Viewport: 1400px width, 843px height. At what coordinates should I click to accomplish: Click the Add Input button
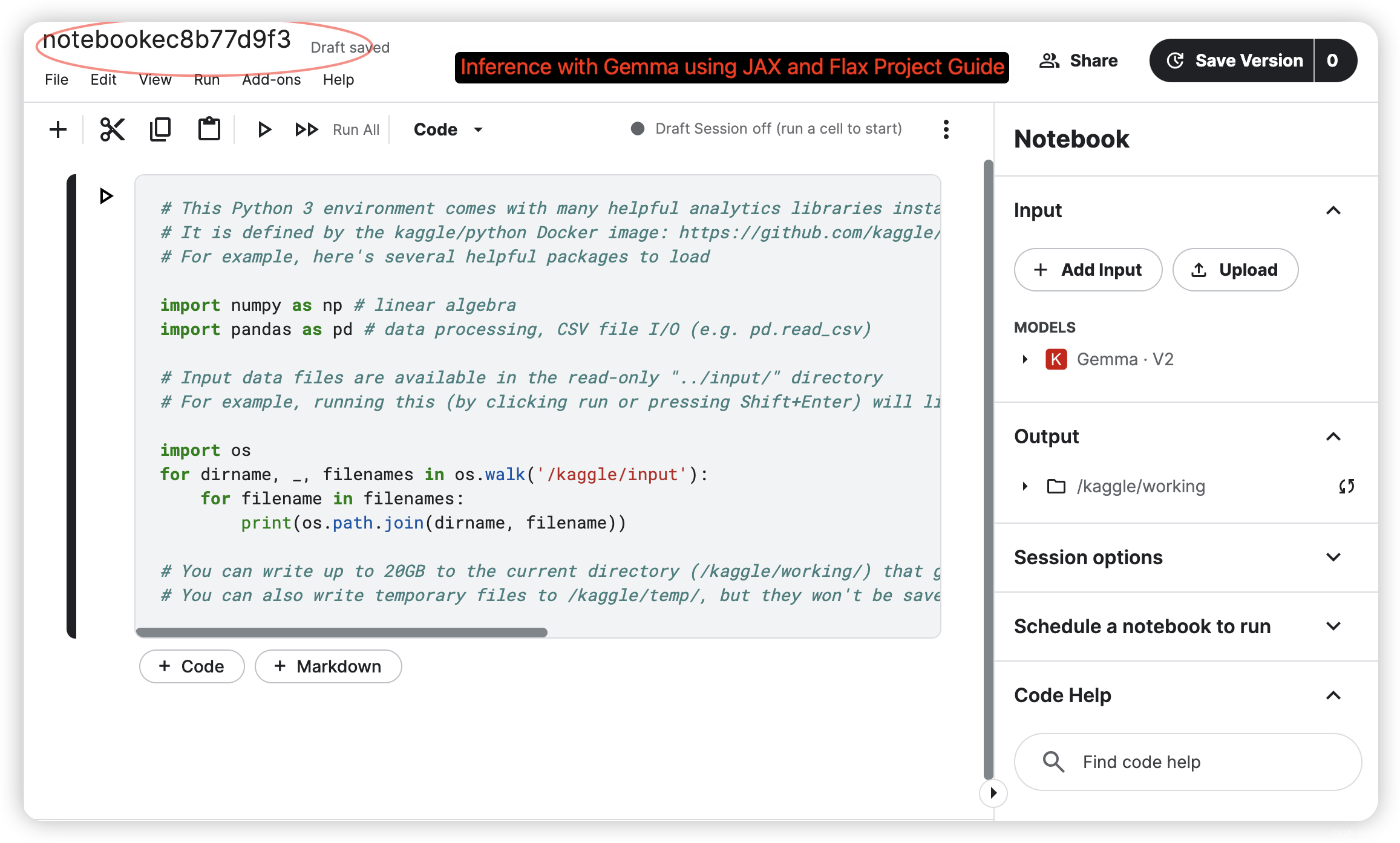pos(1088,270)
